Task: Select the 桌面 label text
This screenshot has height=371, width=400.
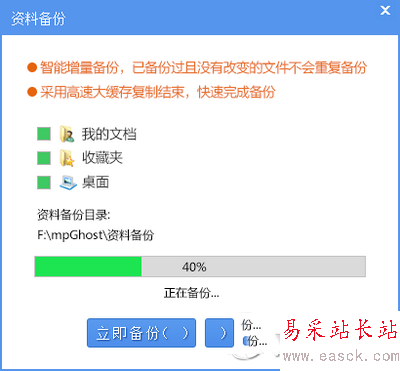Action: pos(96,182)
